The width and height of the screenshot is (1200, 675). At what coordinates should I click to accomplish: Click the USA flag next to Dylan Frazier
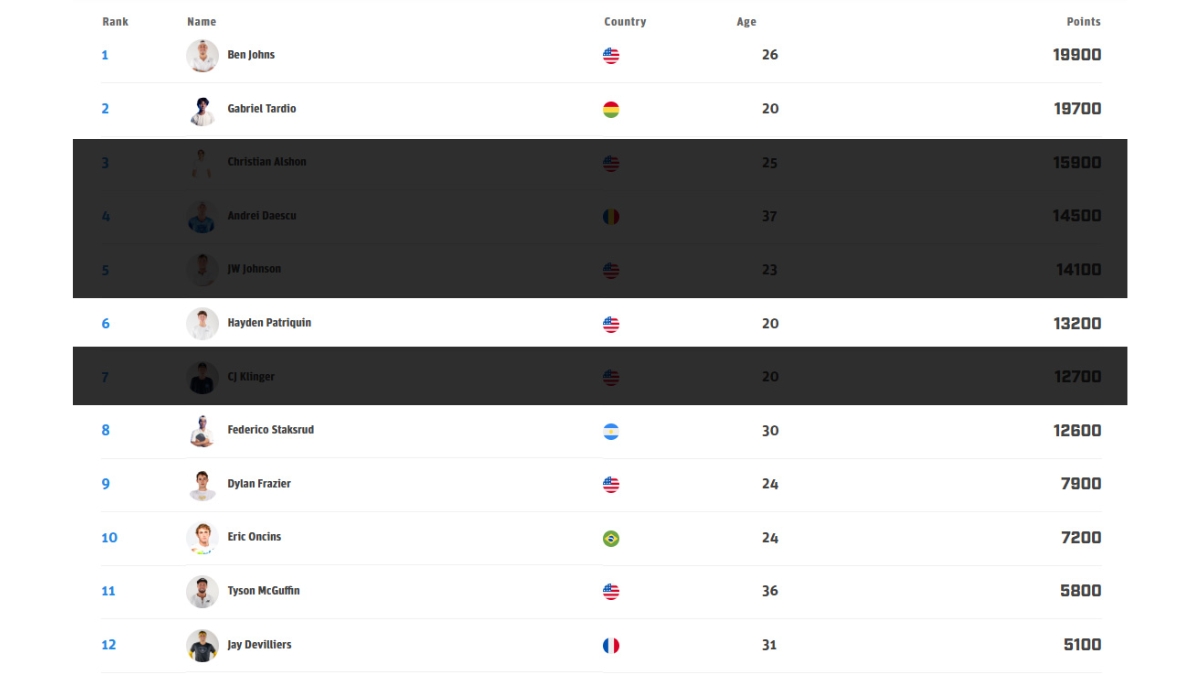[611, 485]
